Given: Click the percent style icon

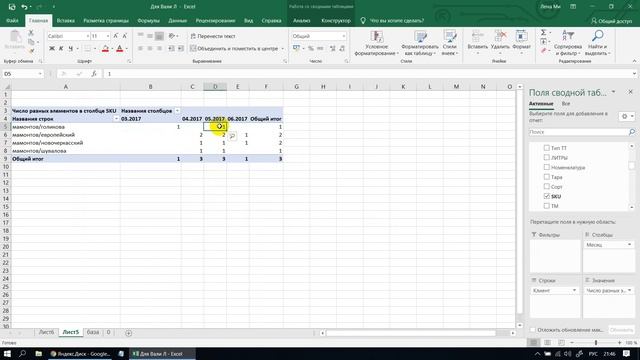Looking at the screenshot, I should tap(311, 49).
